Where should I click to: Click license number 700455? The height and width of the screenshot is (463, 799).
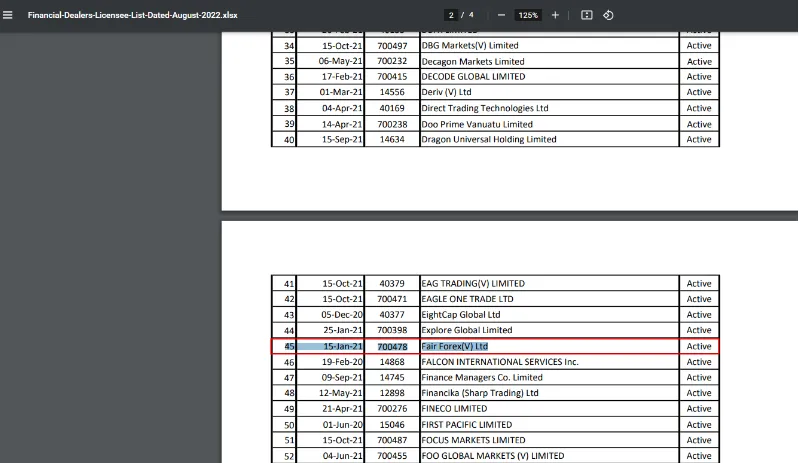[x=392, y=456]
